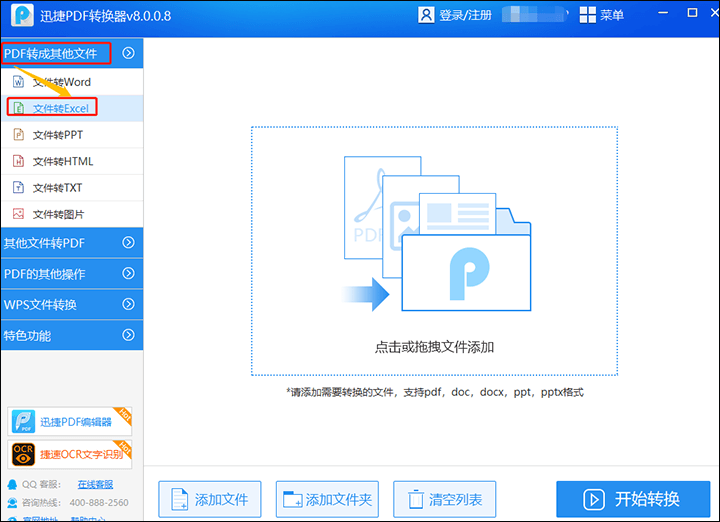720x522 pixels.
Task: Click the trash can icon
Action: [416, 499]
